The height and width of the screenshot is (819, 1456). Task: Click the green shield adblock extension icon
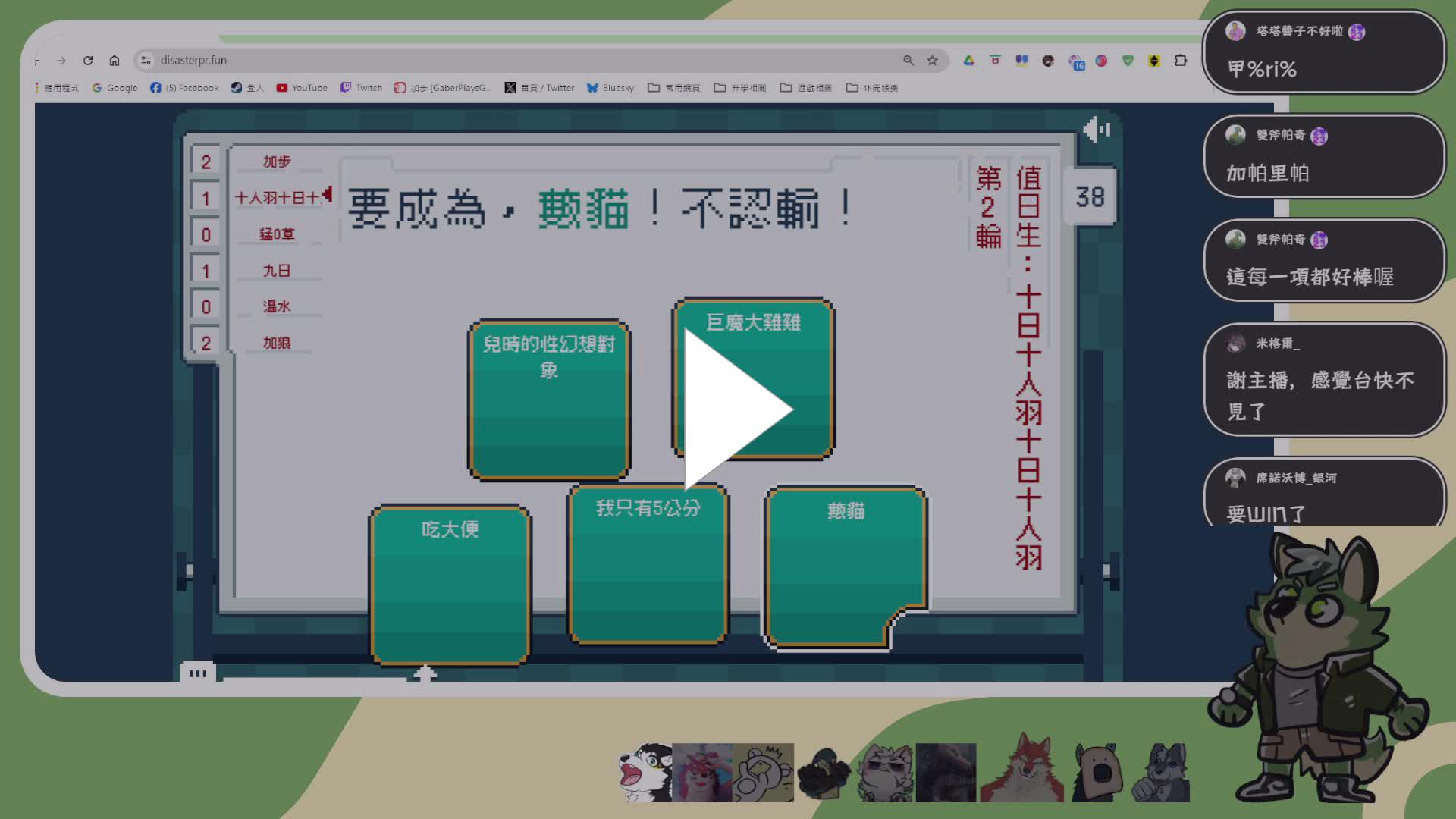click(1128, 61)
